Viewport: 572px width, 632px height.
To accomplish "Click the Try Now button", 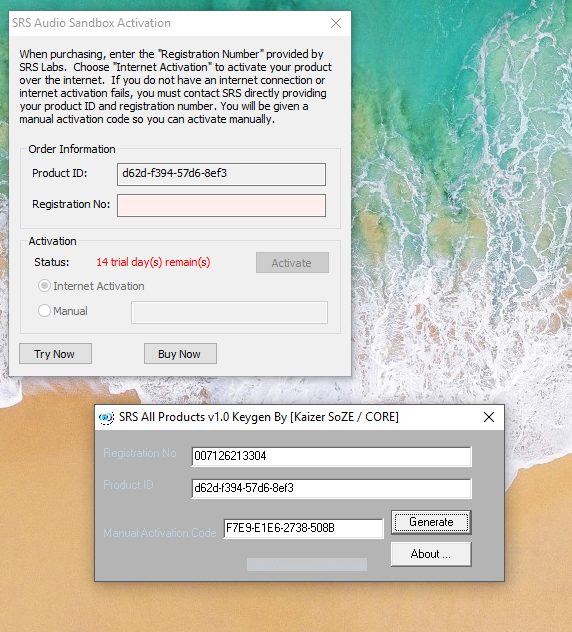I will pos(55,354).
